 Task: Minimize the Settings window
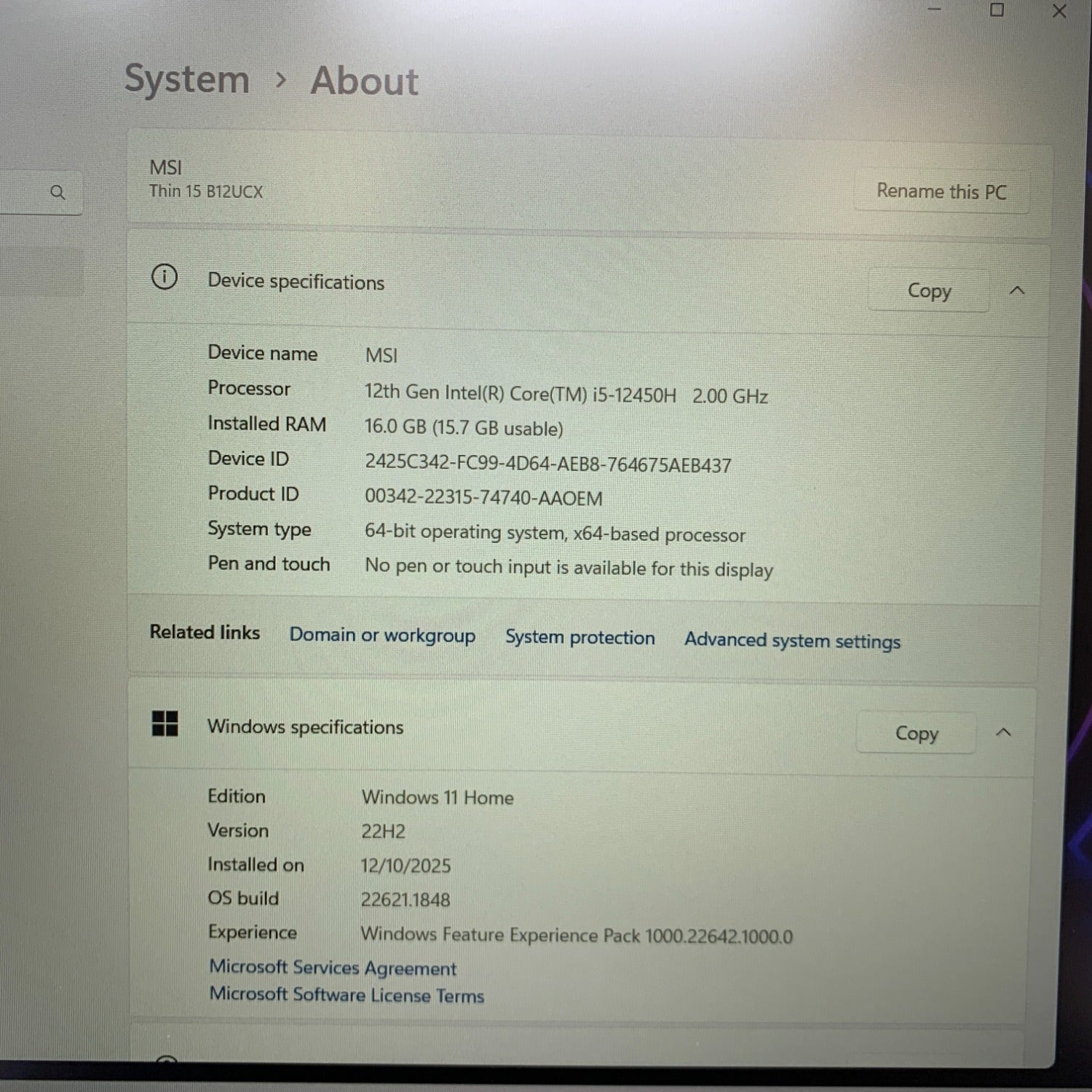[935, 9]
